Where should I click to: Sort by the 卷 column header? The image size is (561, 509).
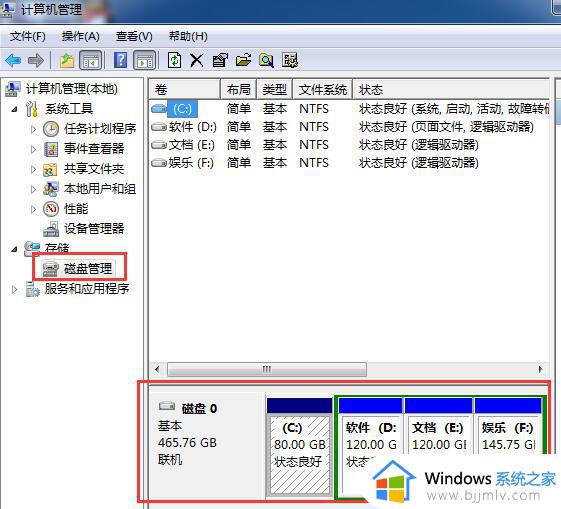pyautogui.click(x=184, y=89)
